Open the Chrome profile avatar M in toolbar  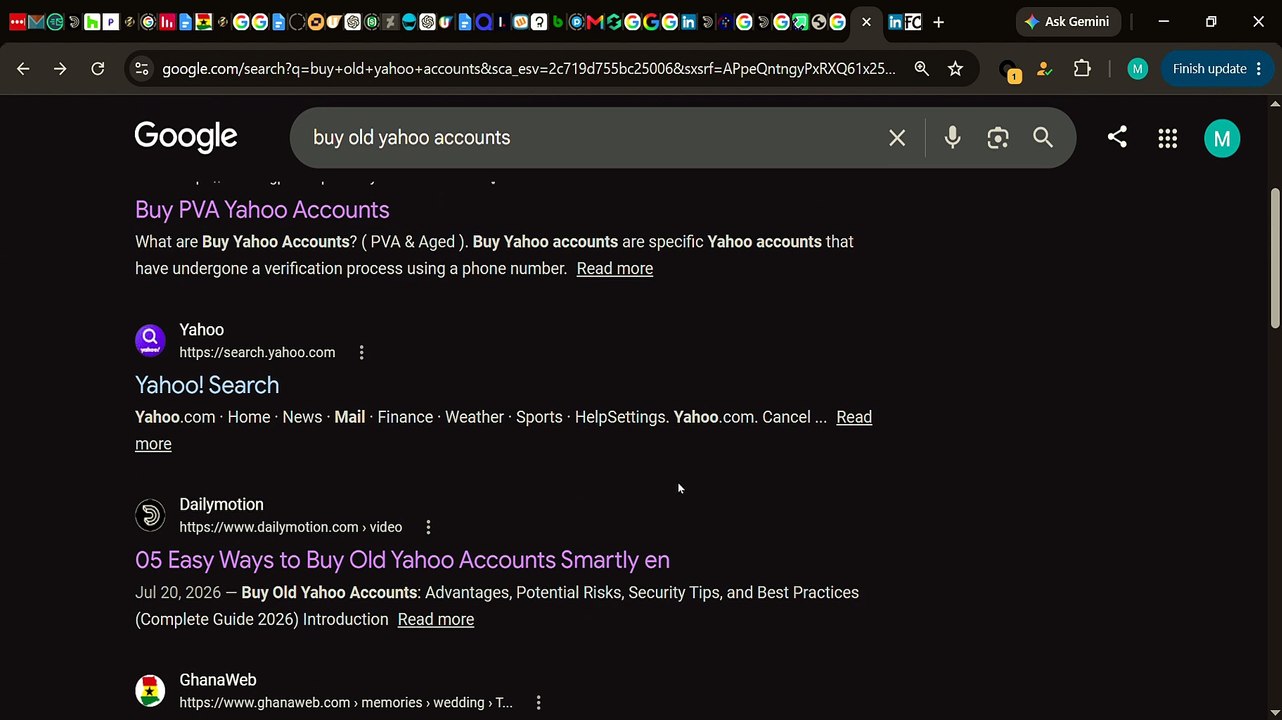1137,69
